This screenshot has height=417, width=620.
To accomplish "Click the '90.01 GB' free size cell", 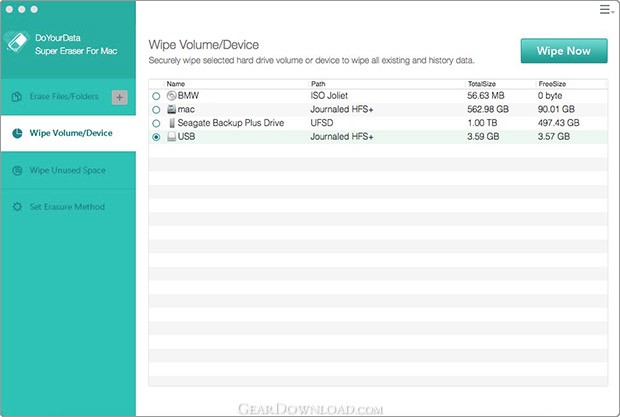I will click(556, 109).
